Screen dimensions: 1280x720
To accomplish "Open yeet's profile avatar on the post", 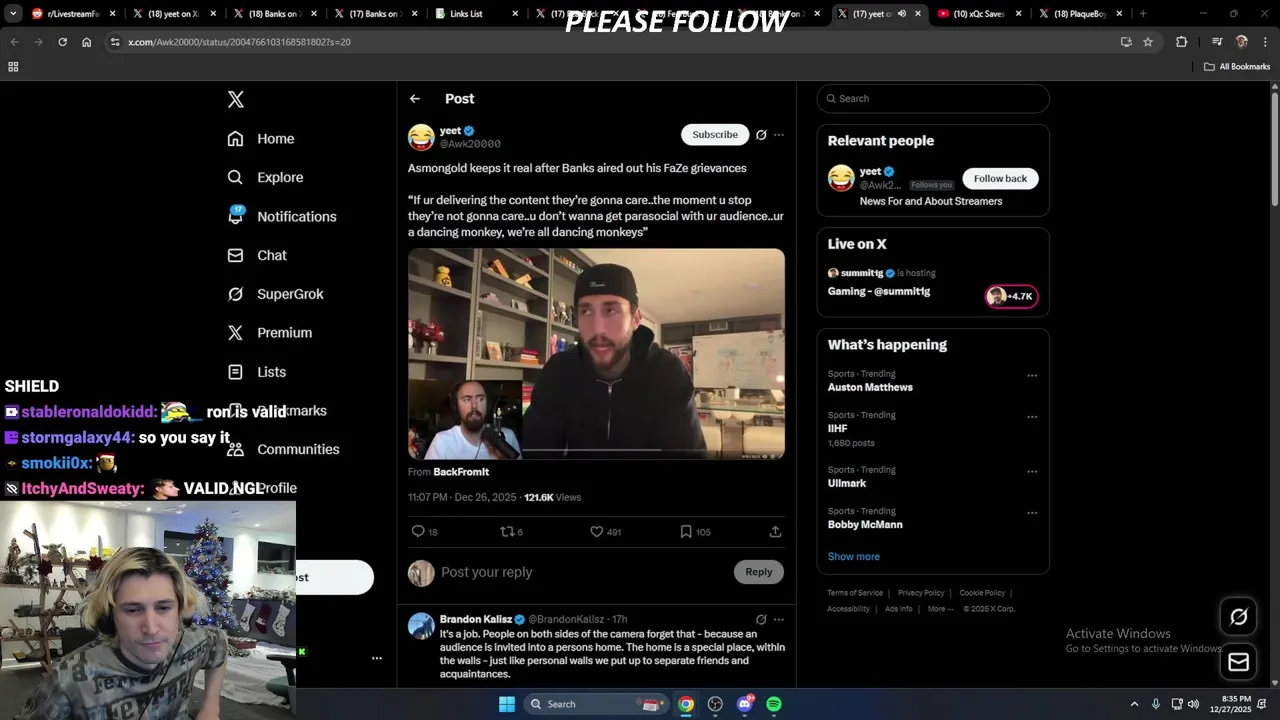I will pyautogui.click(x=421, y=137).
